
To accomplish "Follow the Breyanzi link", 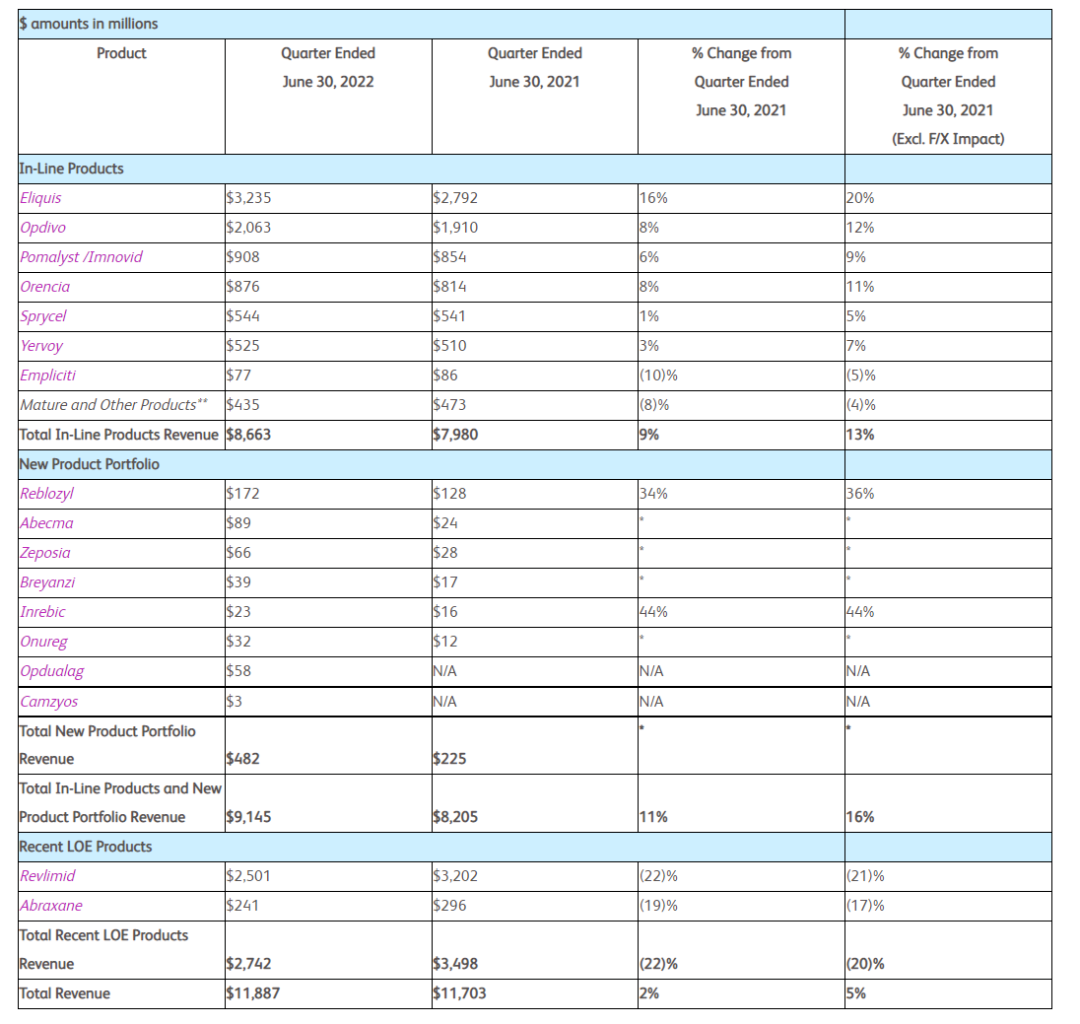I will tap(48, 583).
